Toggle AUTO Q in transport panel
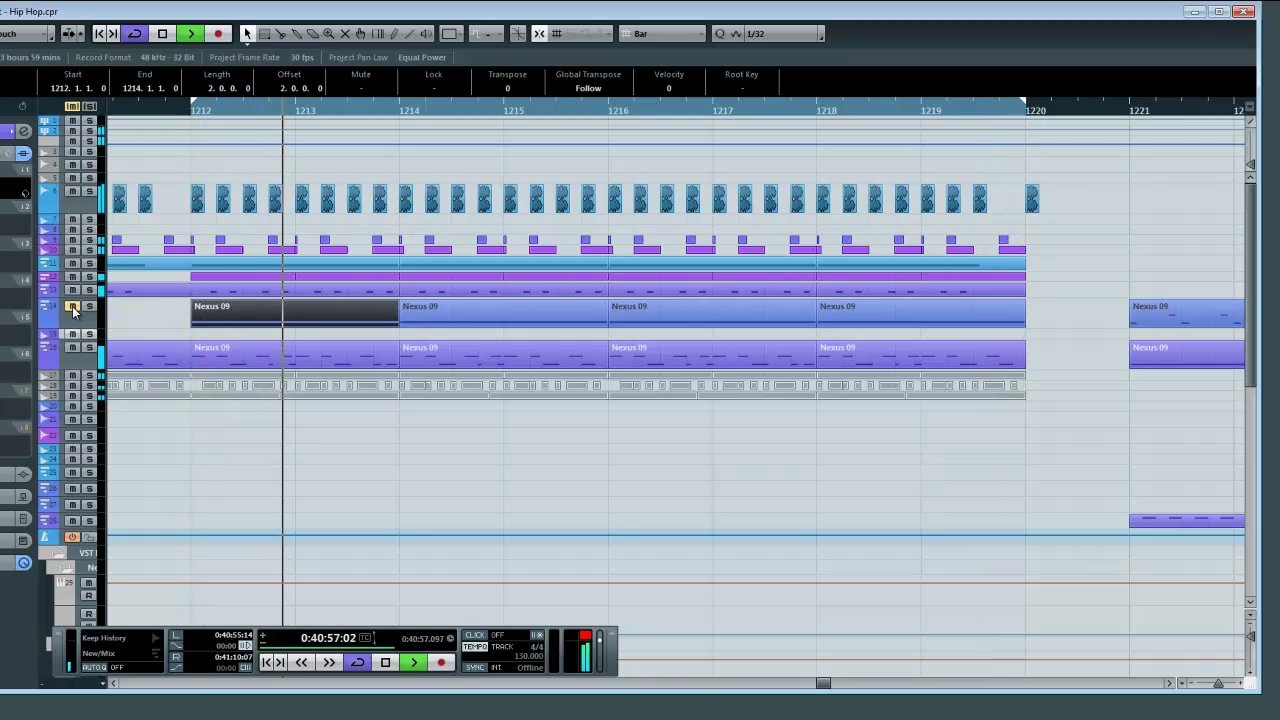The width and height of the screenshot is (1280, 720). click(94, 667)
